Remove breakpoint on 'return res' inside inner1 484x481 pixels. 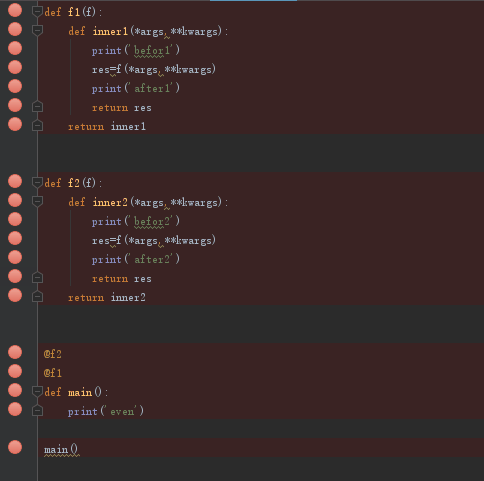point(15,105)
